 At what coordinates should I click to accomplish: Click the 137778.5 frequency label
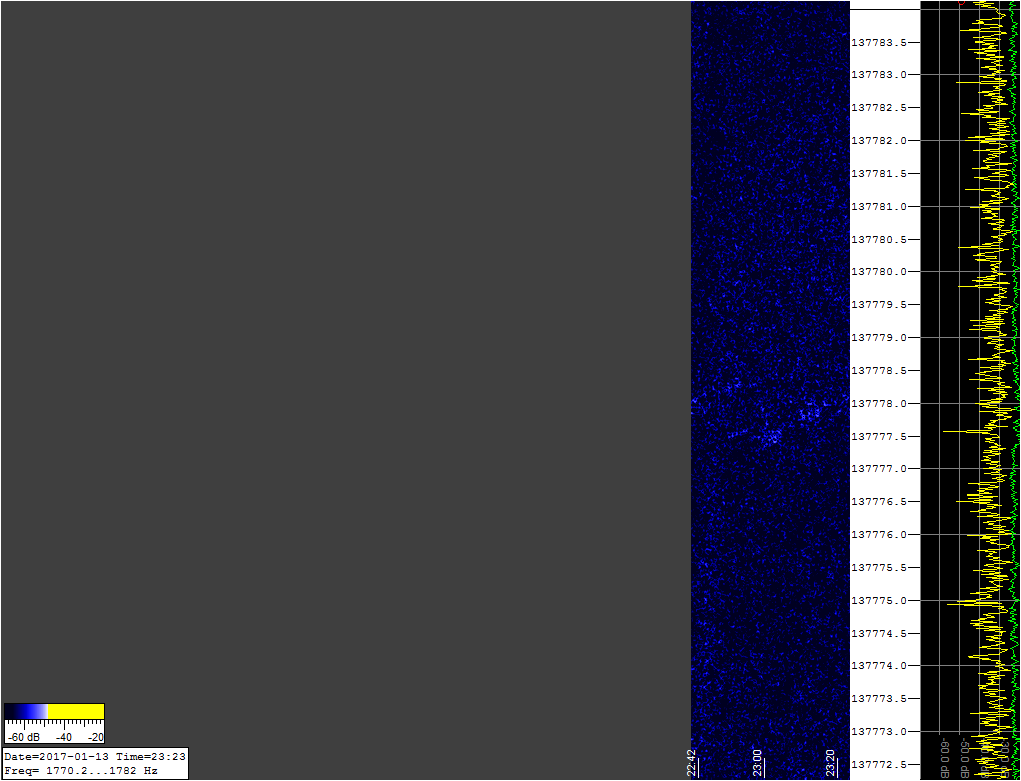(880, 371)
